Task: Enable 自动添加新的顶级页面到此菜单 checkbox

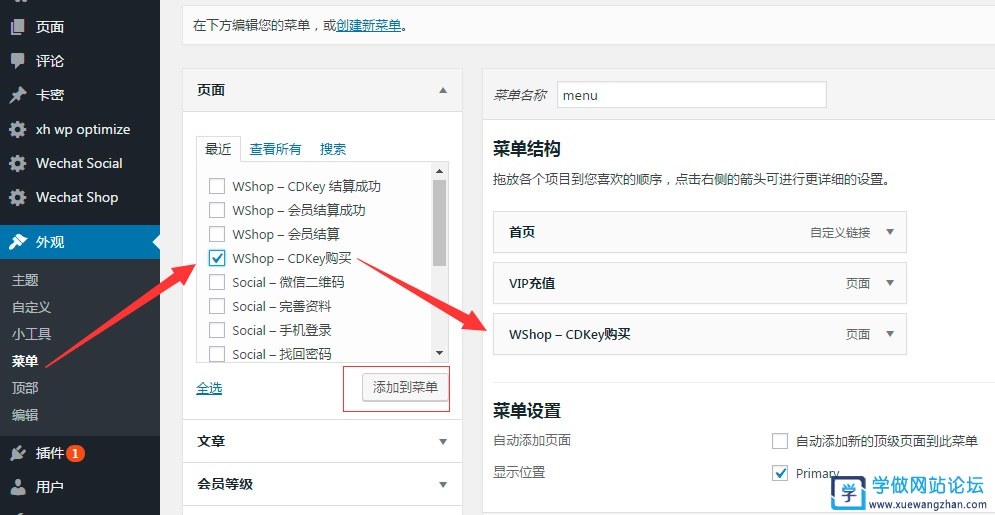Action: (x=780, y=441)
